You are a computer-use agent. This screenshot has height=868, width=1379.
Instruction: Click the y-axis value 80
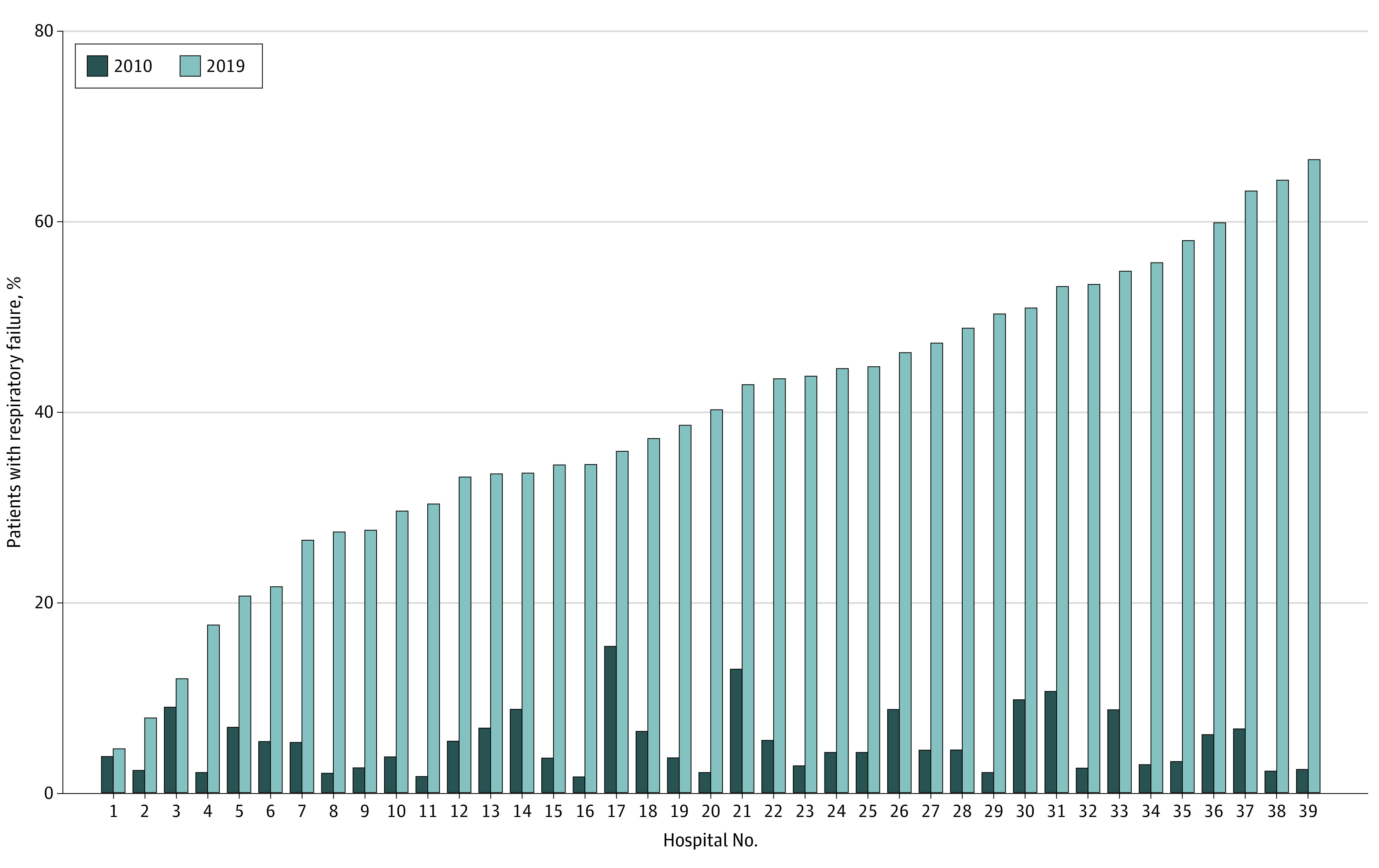44,31
